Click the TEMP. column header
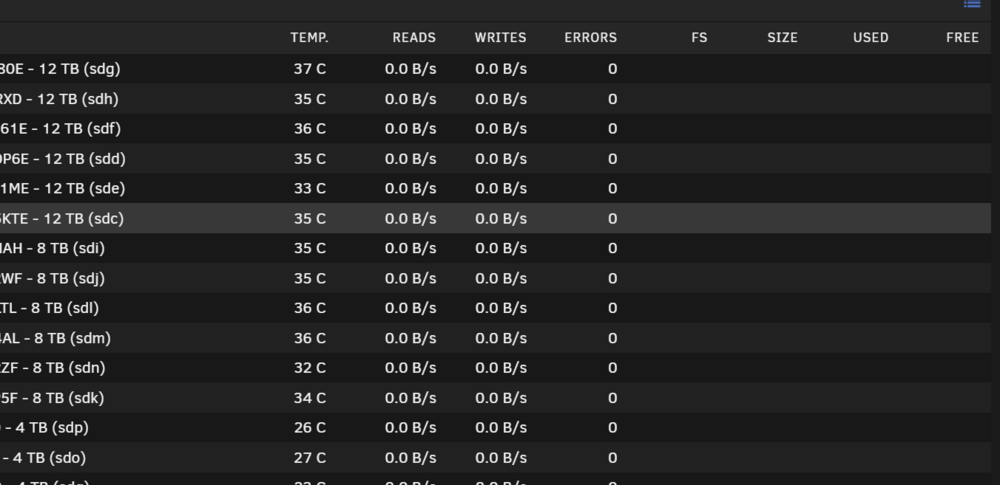The height and width of the screenshot is (485, 1000). 309,38
